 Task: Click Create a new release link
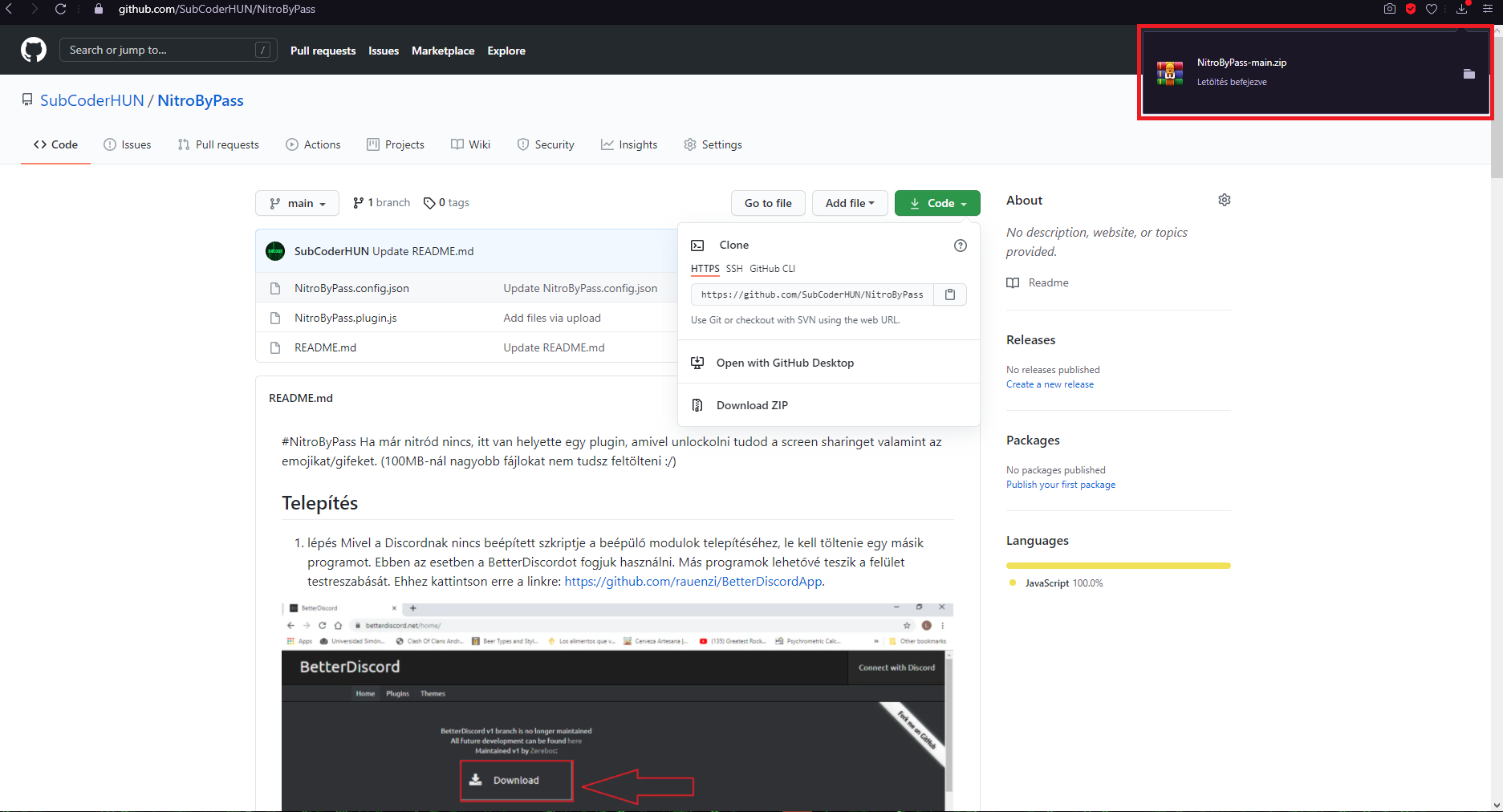[x=1050, y=384]
